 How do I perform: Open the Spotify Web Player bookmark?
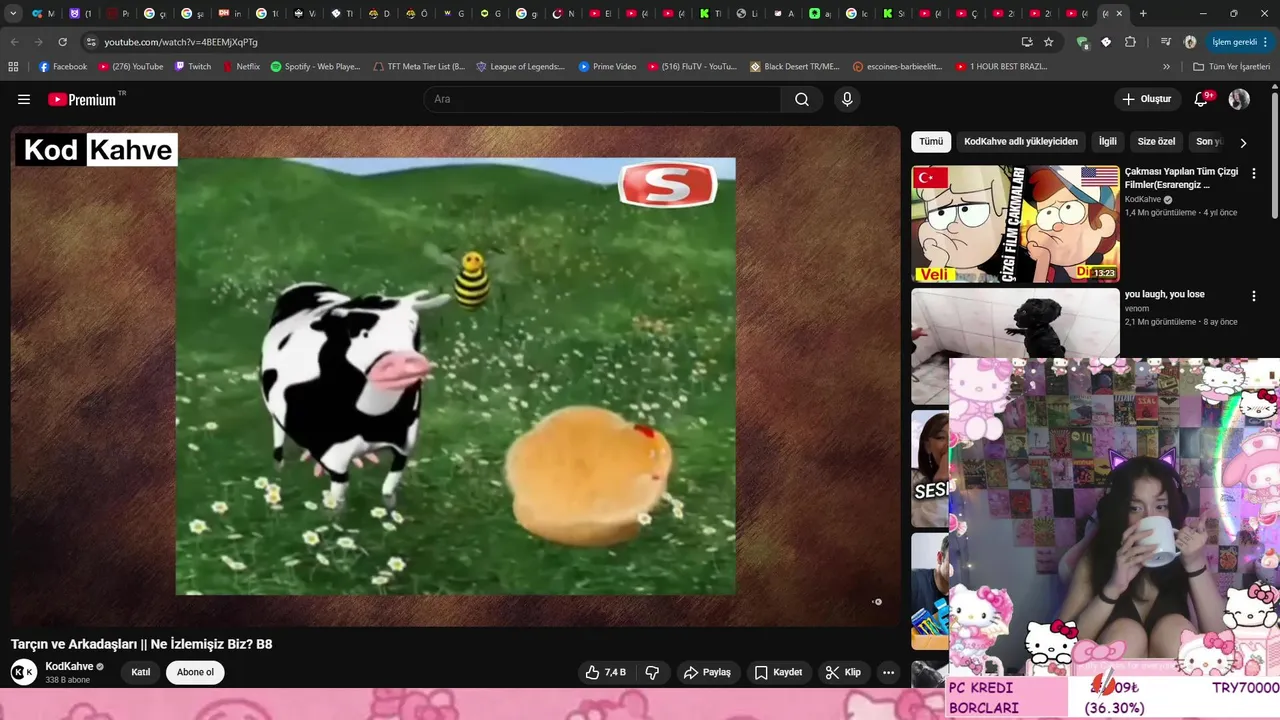point(315,67)
